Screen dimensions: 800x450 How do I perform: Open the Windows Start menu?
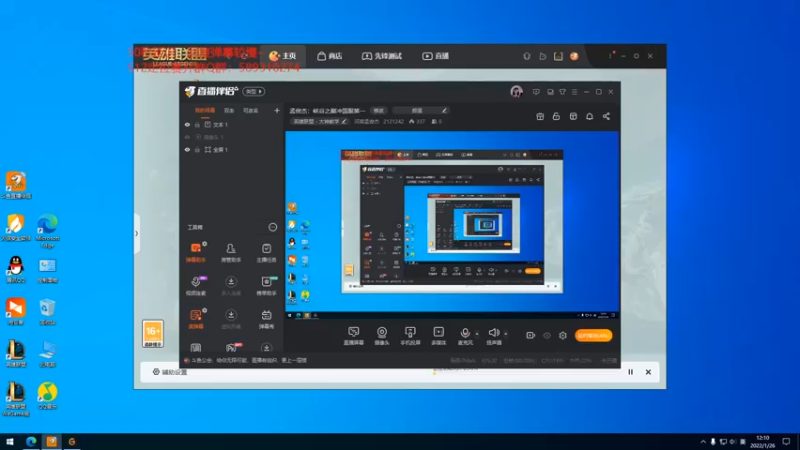10,441
